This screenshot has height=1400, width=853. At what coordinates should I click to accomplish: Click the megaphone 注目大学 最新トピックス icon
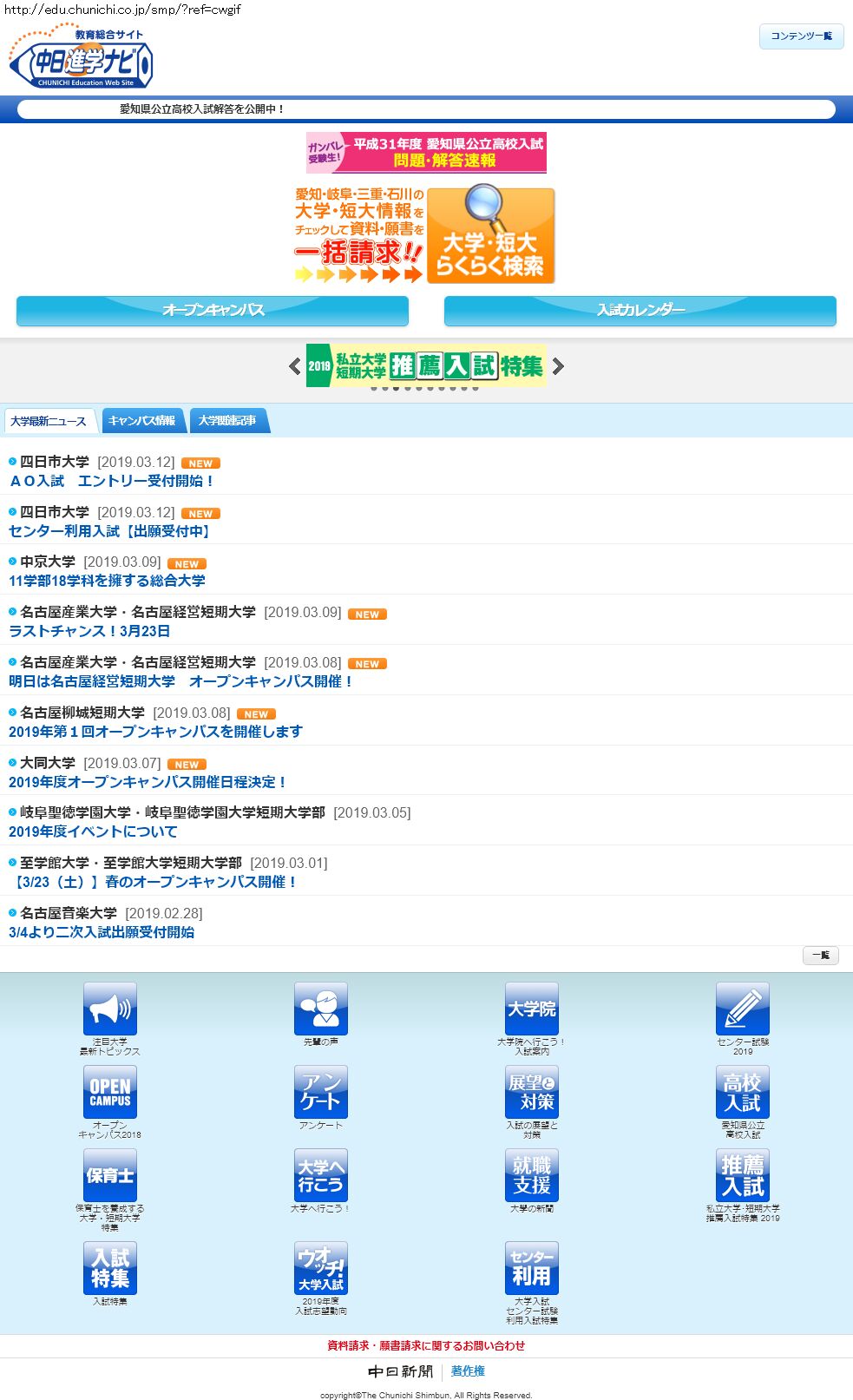(x=109, y=1009)
